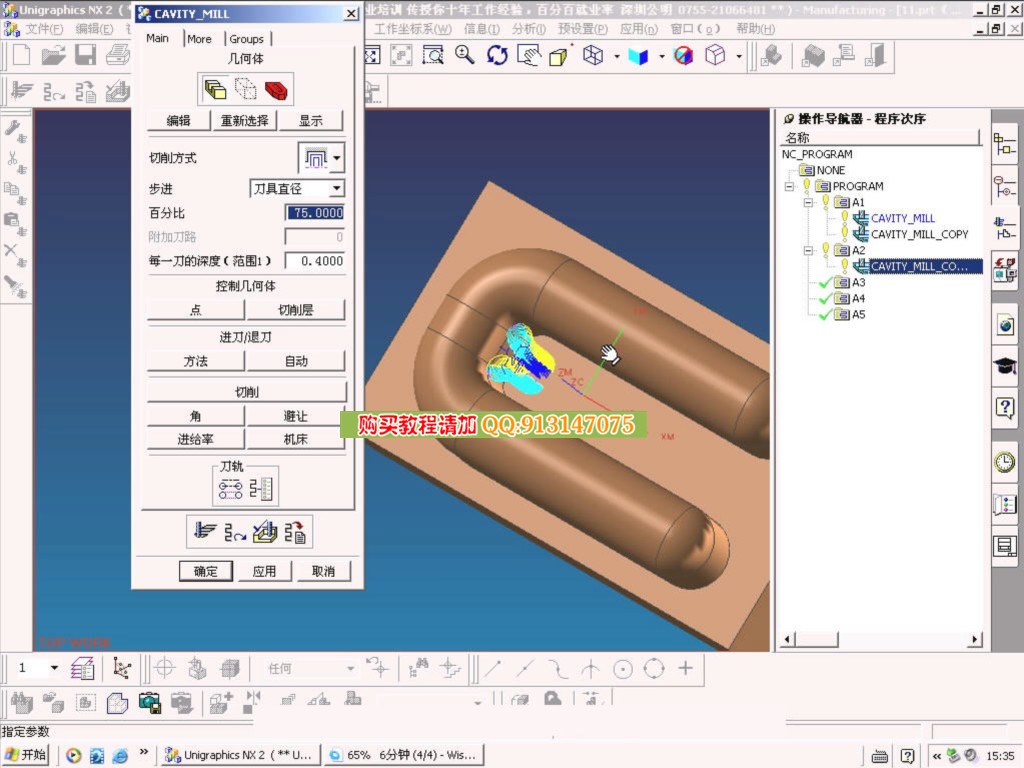The image size is (1024, 768).
Task: Click the Zoom magnifier icon in toolbar
Action: click(465, 55)
